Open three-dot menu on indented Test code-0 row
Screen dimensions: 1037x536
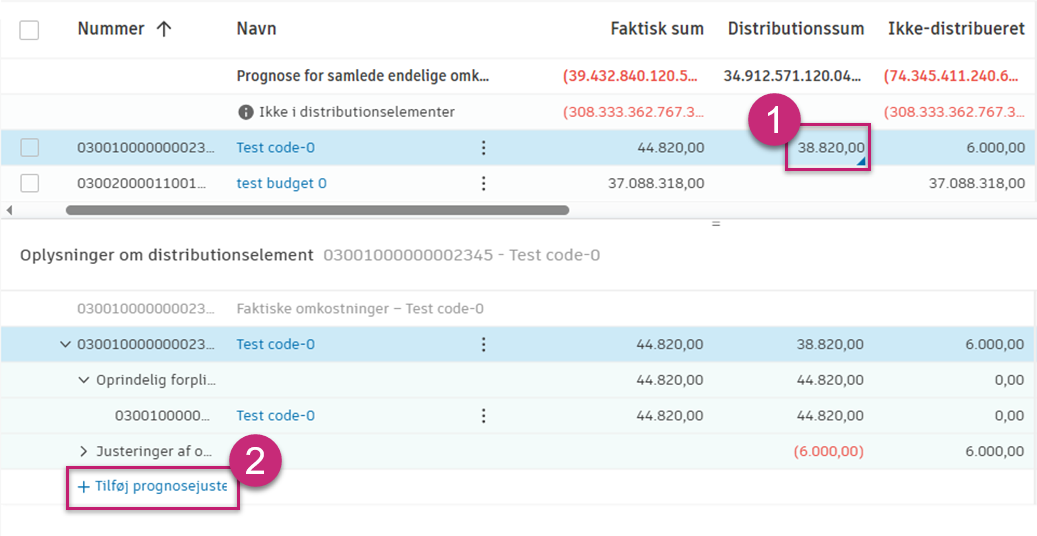coord(483,416)
